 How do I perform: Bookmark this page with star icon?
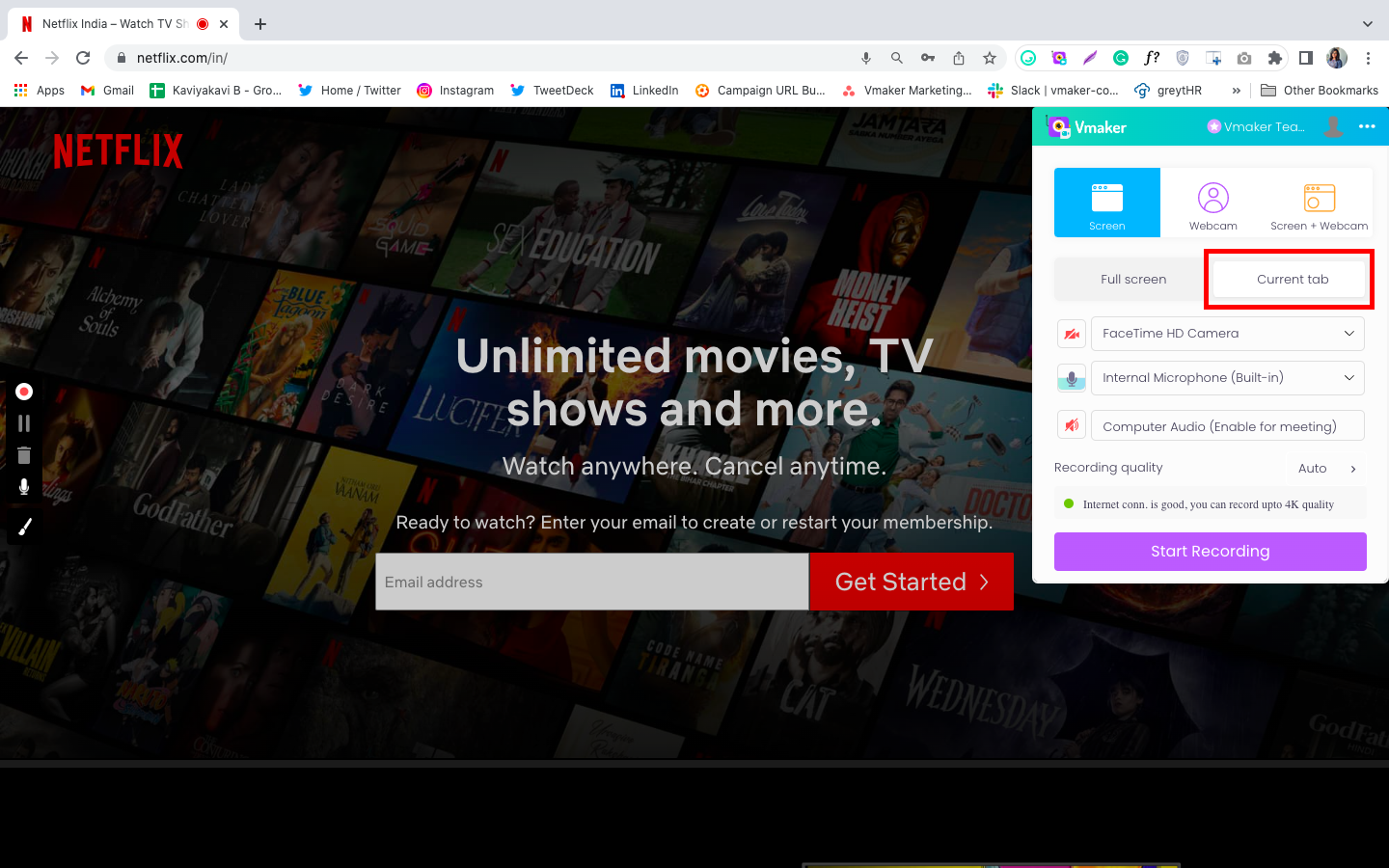click(x=990, y=58)
